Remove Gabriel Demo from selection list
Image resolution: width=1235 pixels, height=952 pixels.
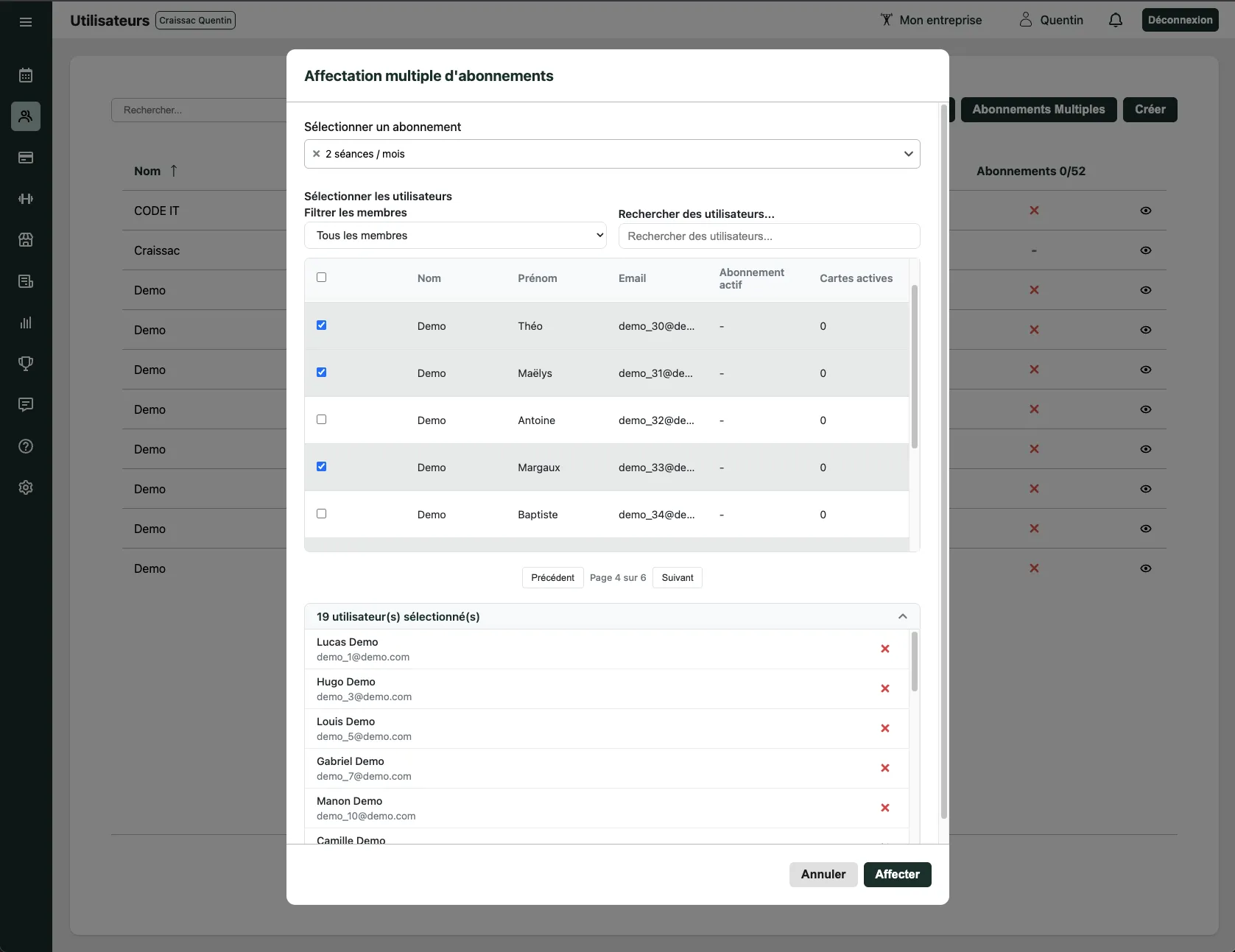pos(884,768)
